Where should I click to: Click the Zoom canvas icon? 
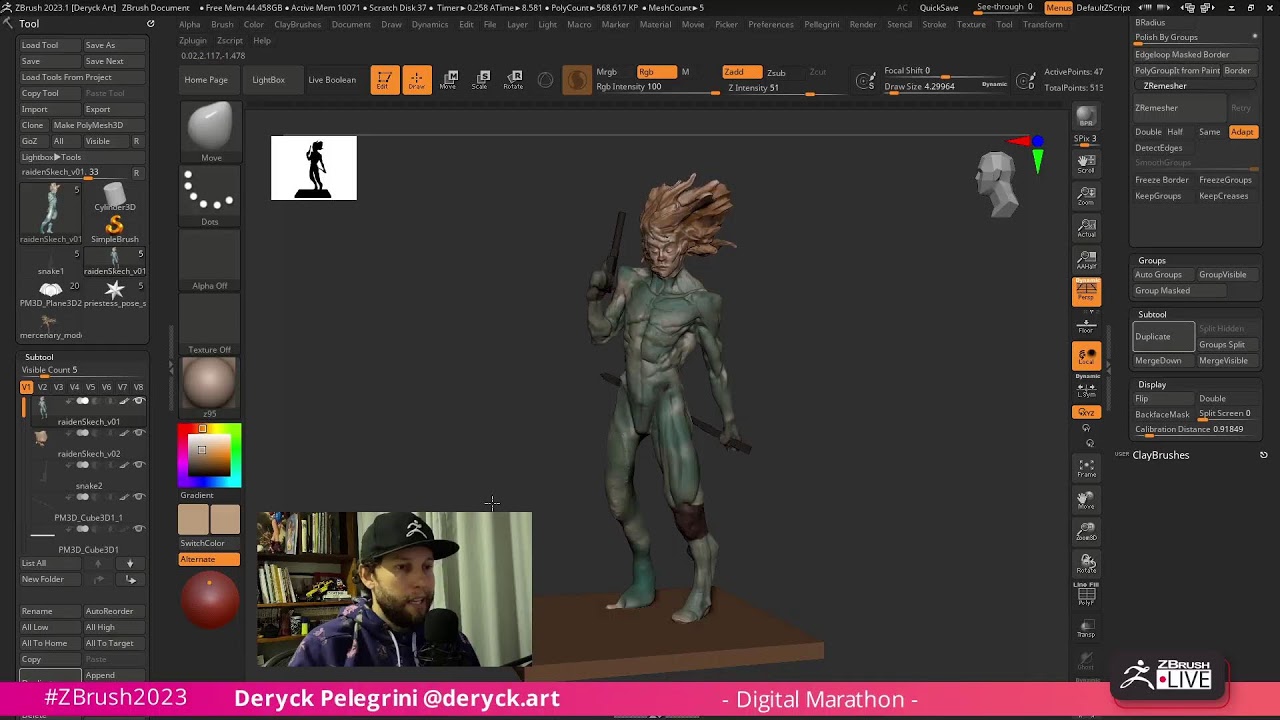pos(1086,196)
